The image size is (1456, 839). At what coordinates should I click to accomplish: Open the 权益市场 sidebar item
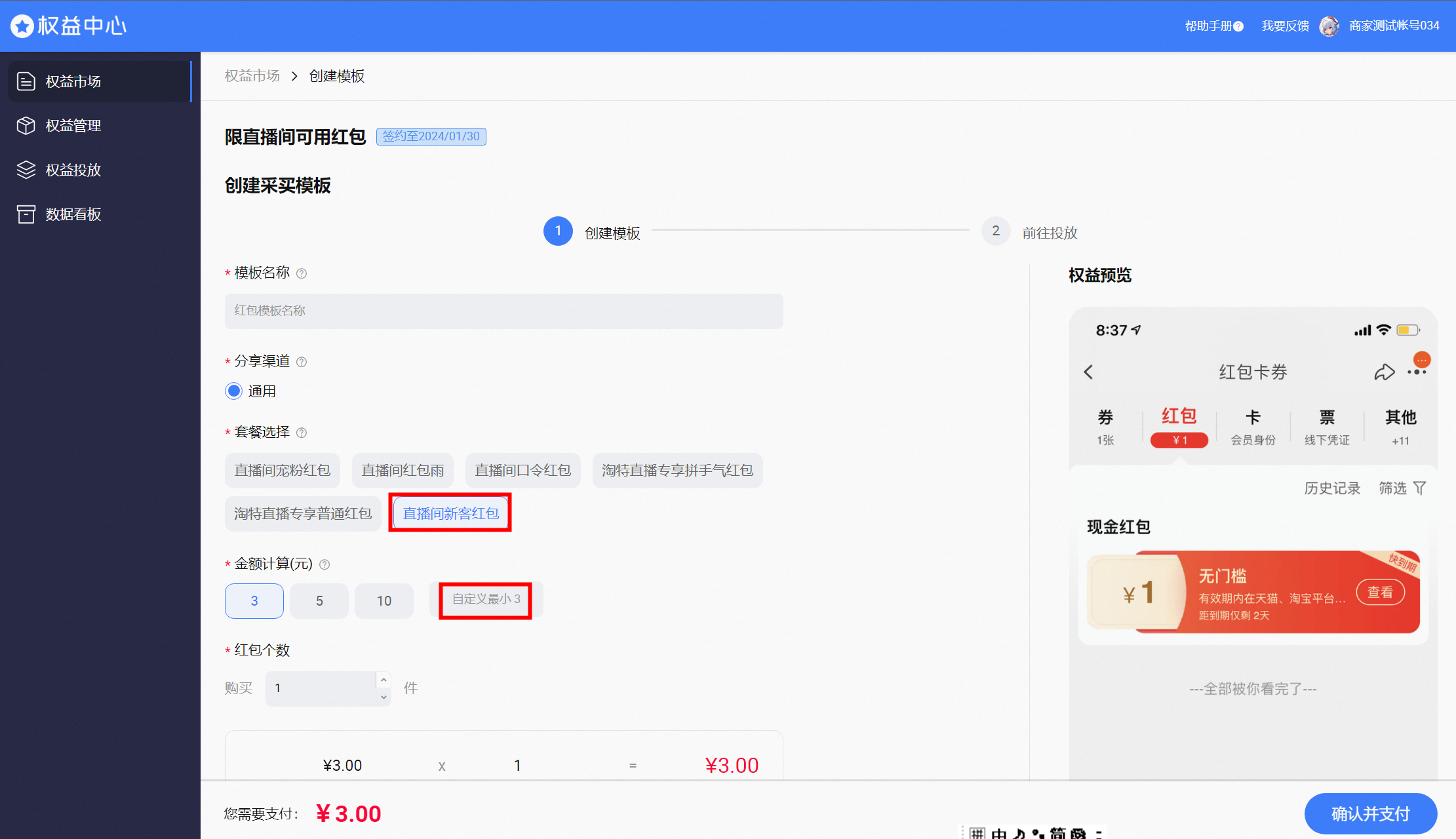(100, 81)
